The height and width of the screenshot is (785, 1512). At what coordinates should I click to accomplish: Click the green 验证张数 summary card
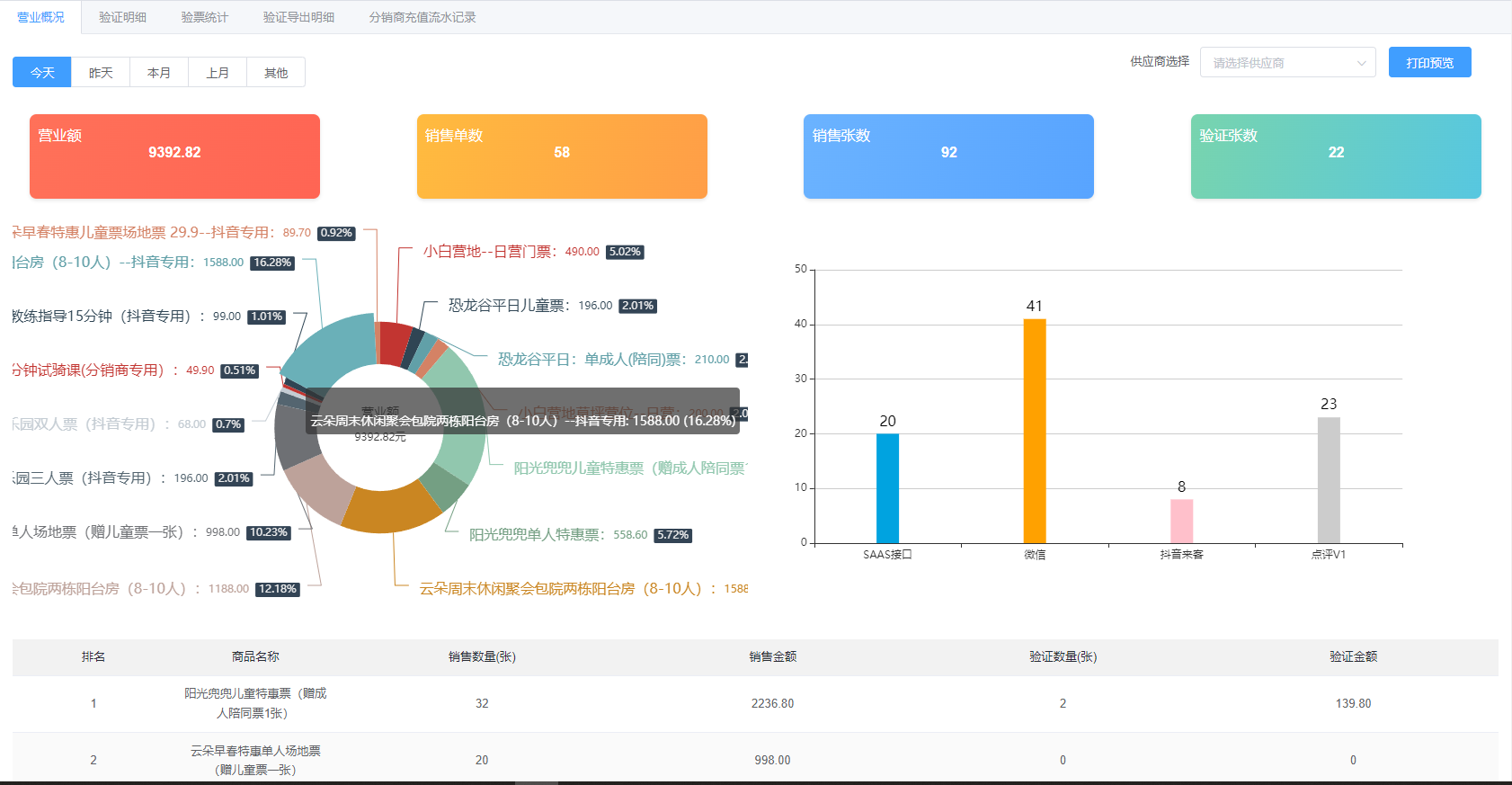[x=1336, y=156]
